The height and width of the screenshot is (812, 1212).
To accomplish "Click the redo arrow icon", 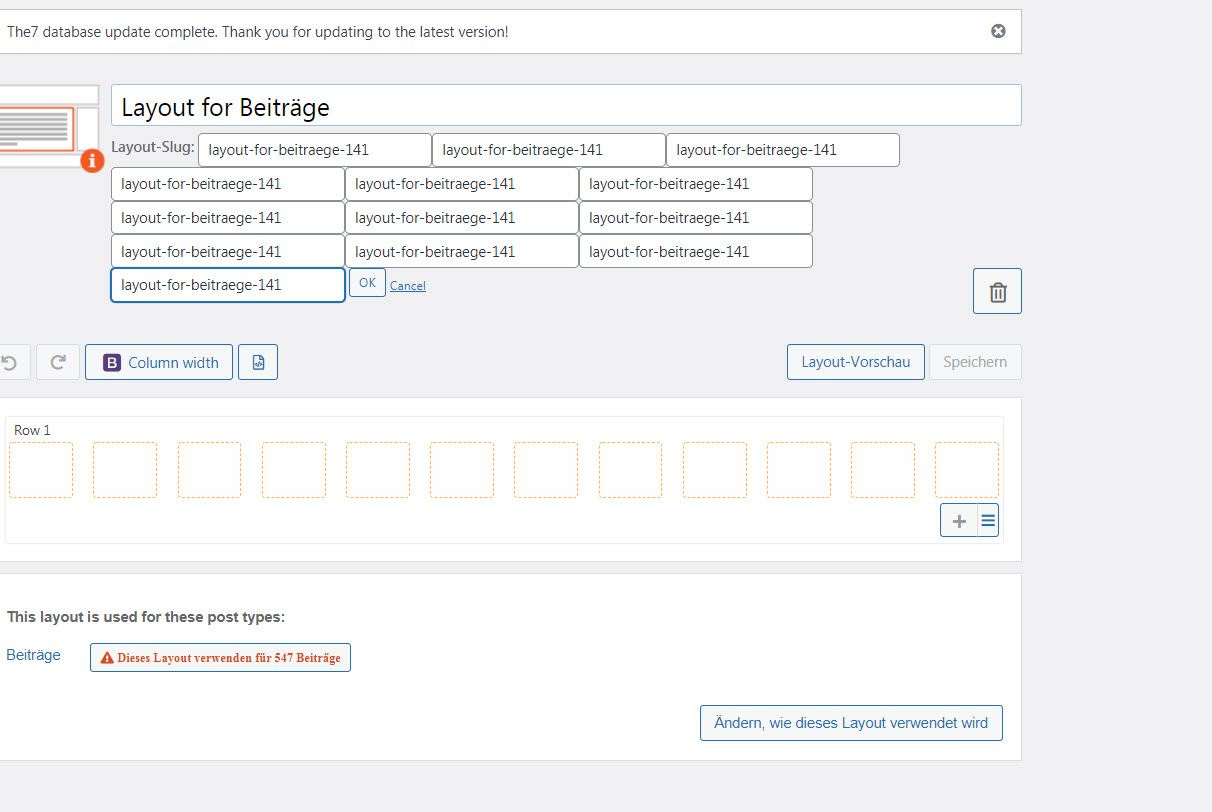I will (58, 362).
